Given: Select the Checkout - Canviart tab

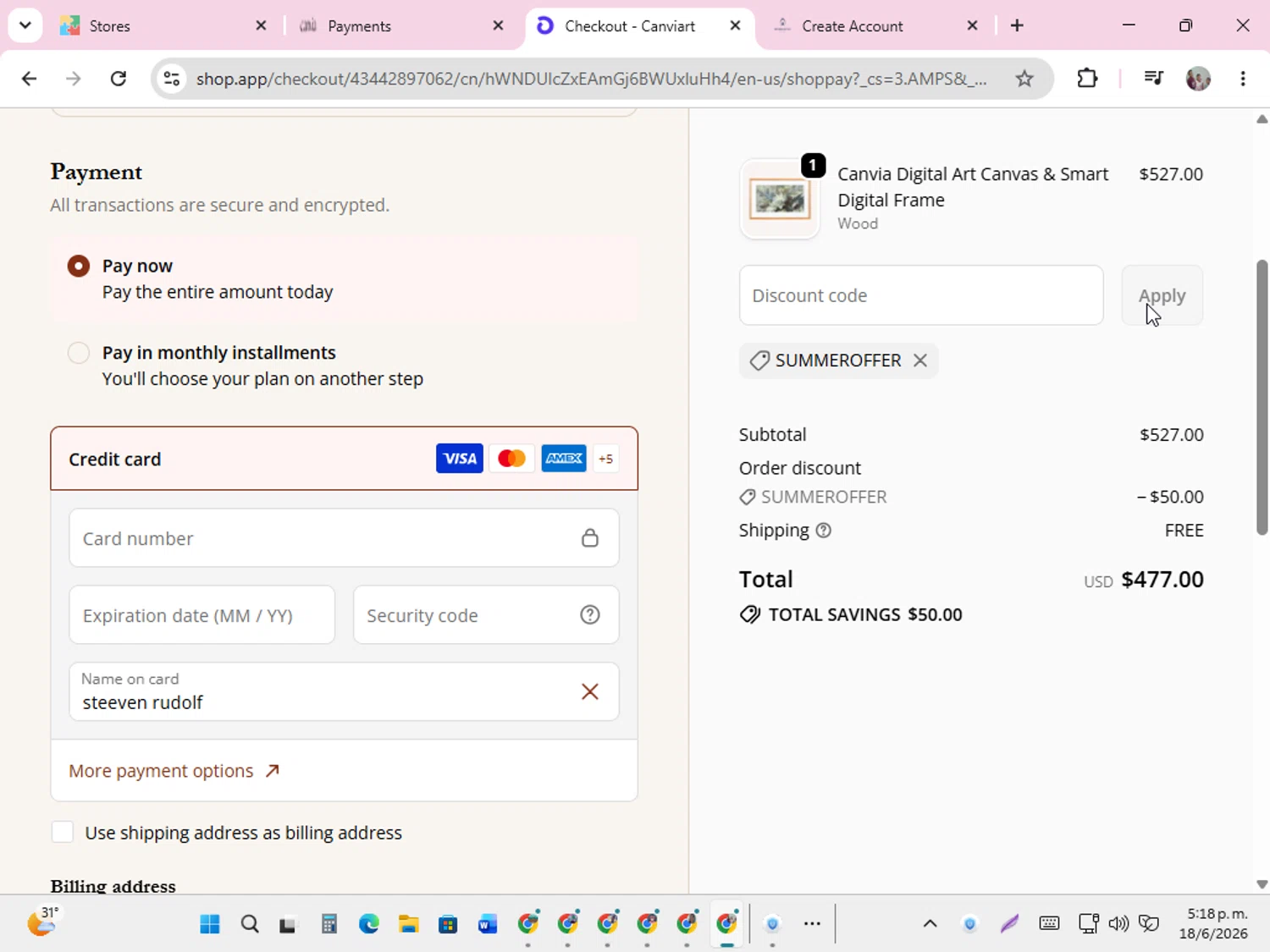Looking at the screenshot, I should click(x=639, y=25).
